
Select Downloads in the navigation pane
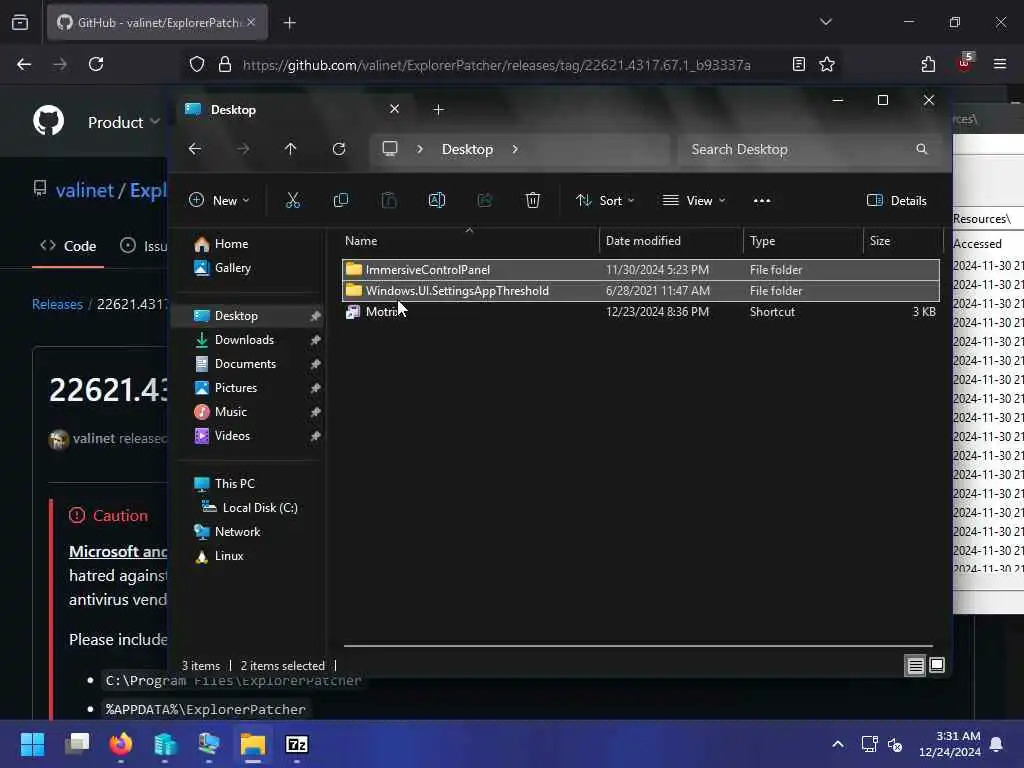point(244,340)
